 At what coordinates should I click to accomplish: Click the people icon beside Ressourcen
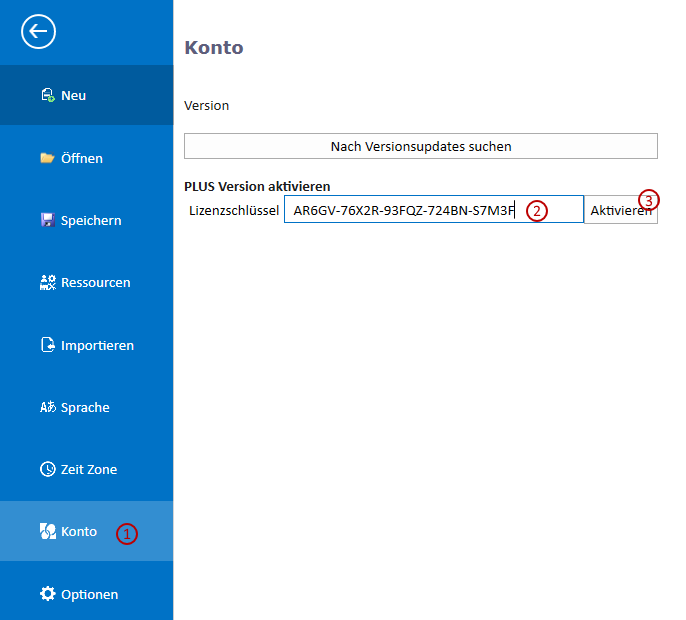click(x=47, y=283)
